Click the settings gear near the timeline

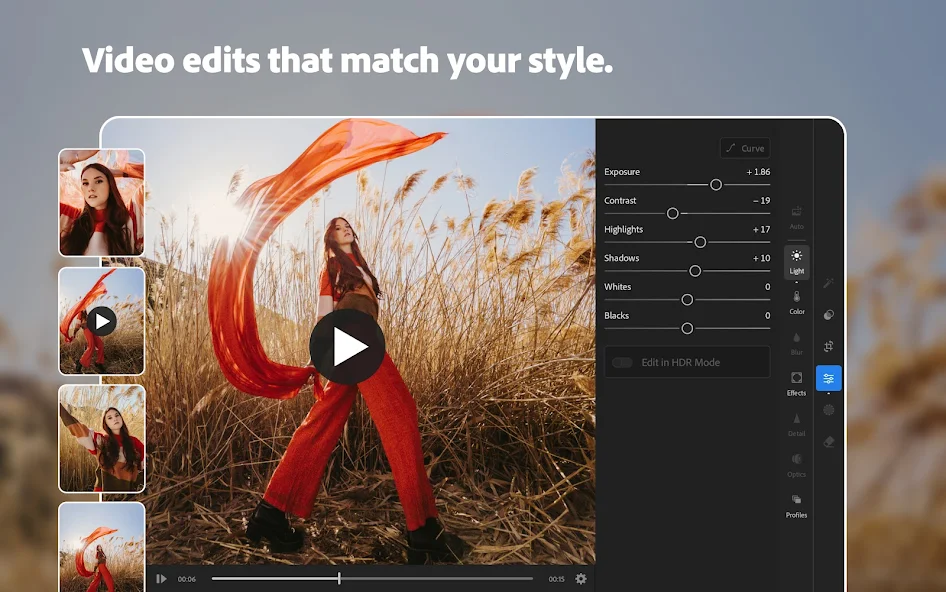(579, 578)
